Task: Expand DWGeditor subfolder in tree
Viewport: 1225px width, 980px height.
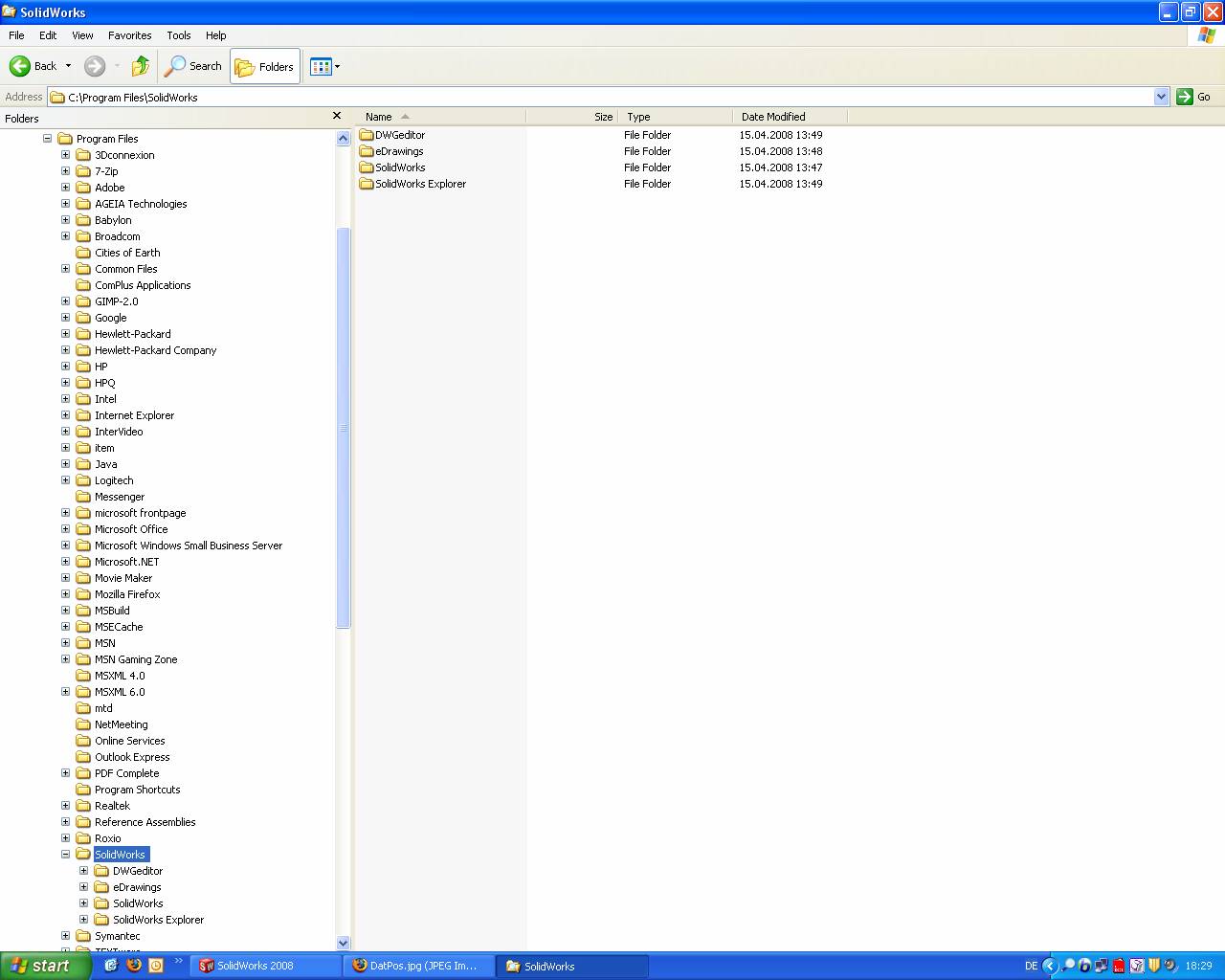Action: tap(83, 871)
